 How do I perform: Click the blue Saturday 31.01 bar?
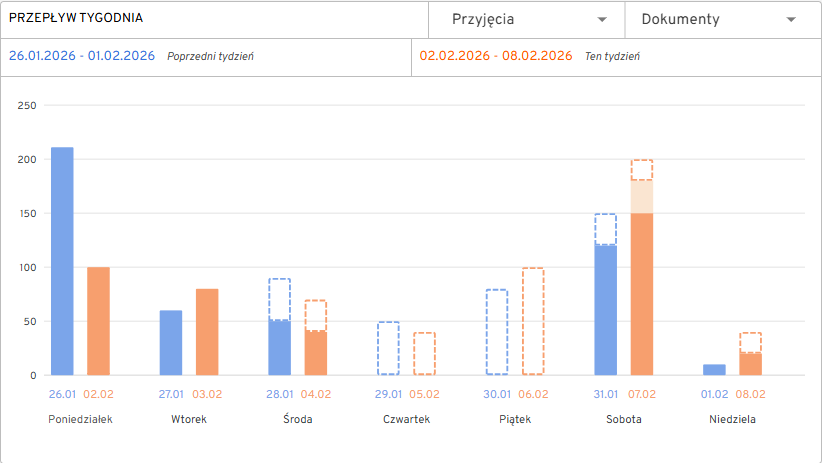pyautogui.click(x=605, y=310)
